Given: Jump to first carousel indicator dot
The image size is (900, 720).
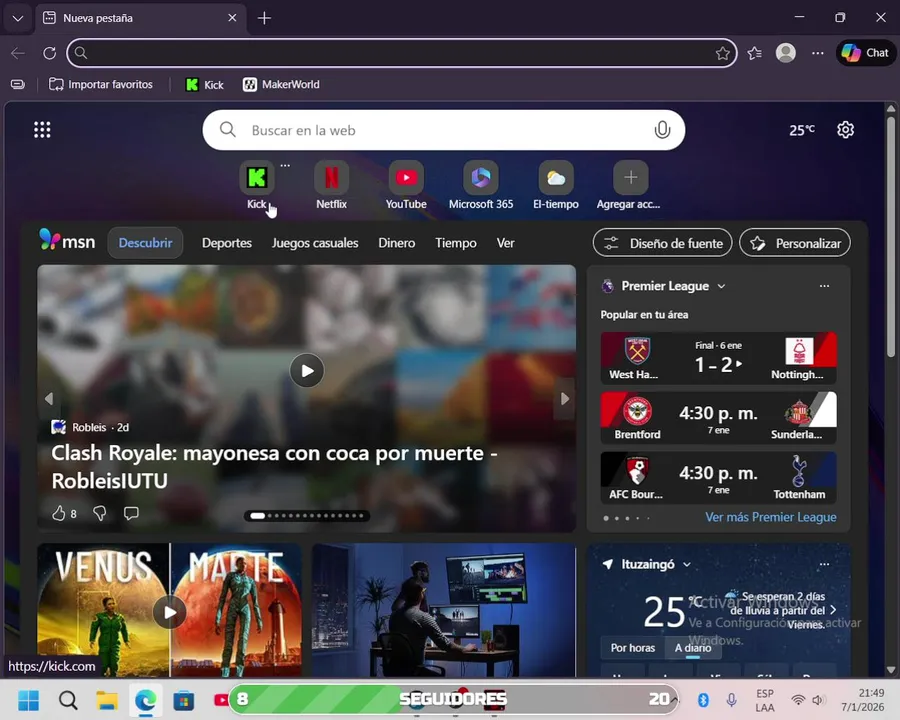Looking at the screenshot, I should [258, 516].
